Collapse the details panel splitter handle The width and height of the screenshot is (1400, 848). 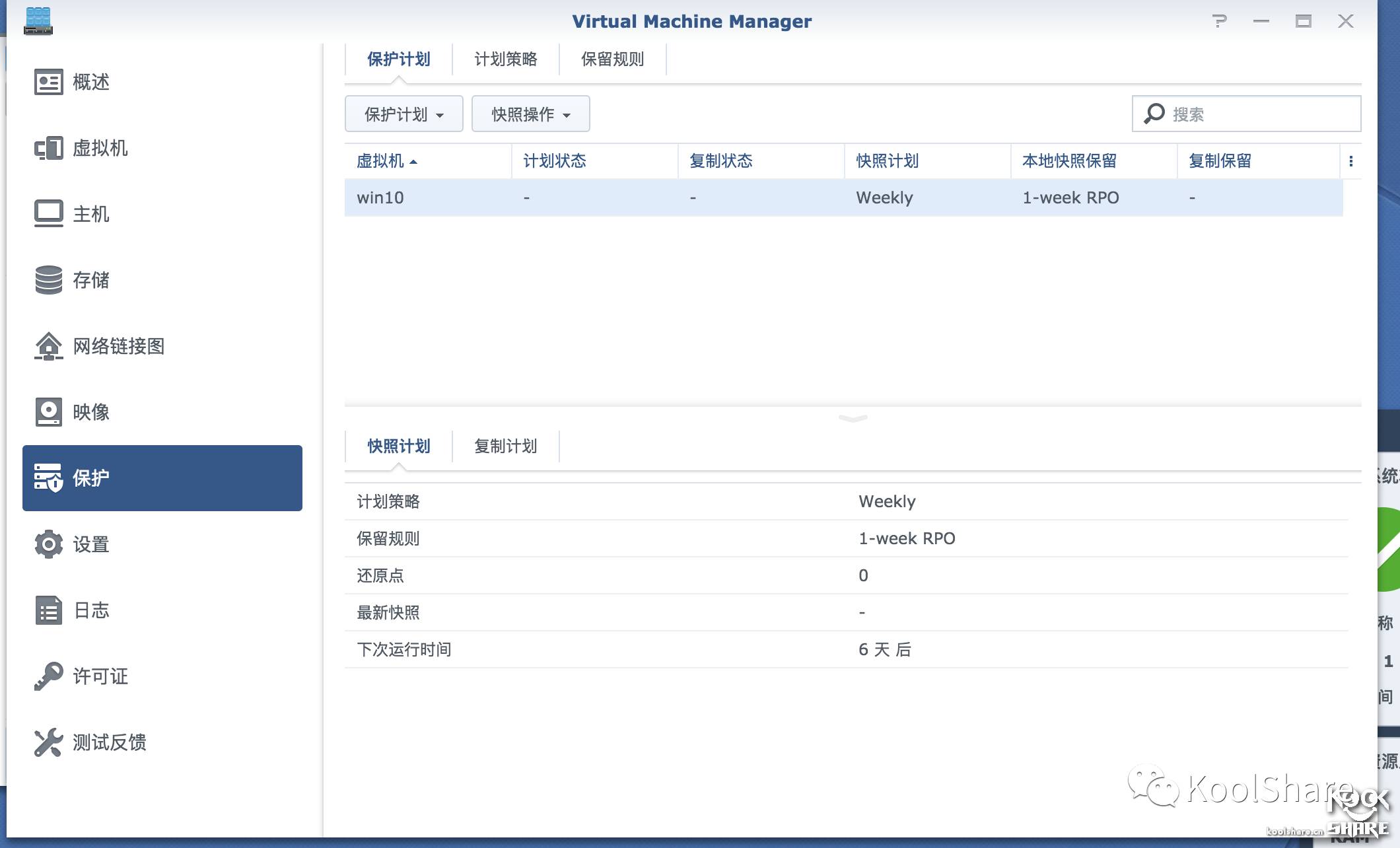[853, 418]
